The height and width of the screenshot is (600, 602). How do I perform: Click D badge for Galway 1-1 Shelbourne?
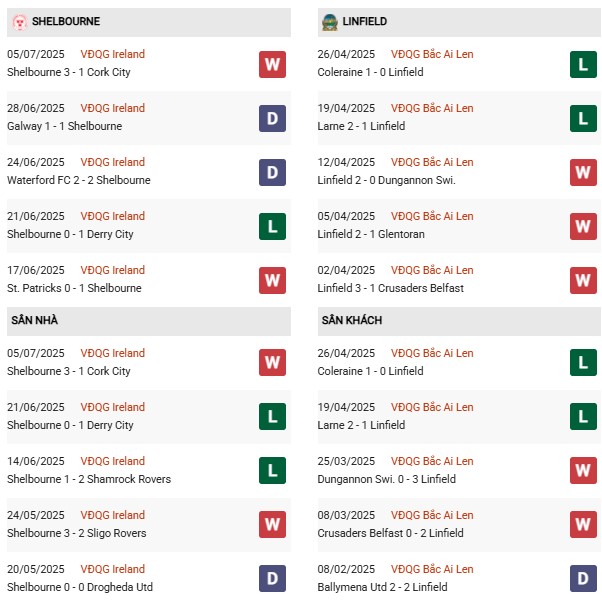pyautogui.click(x=272, y=118)
